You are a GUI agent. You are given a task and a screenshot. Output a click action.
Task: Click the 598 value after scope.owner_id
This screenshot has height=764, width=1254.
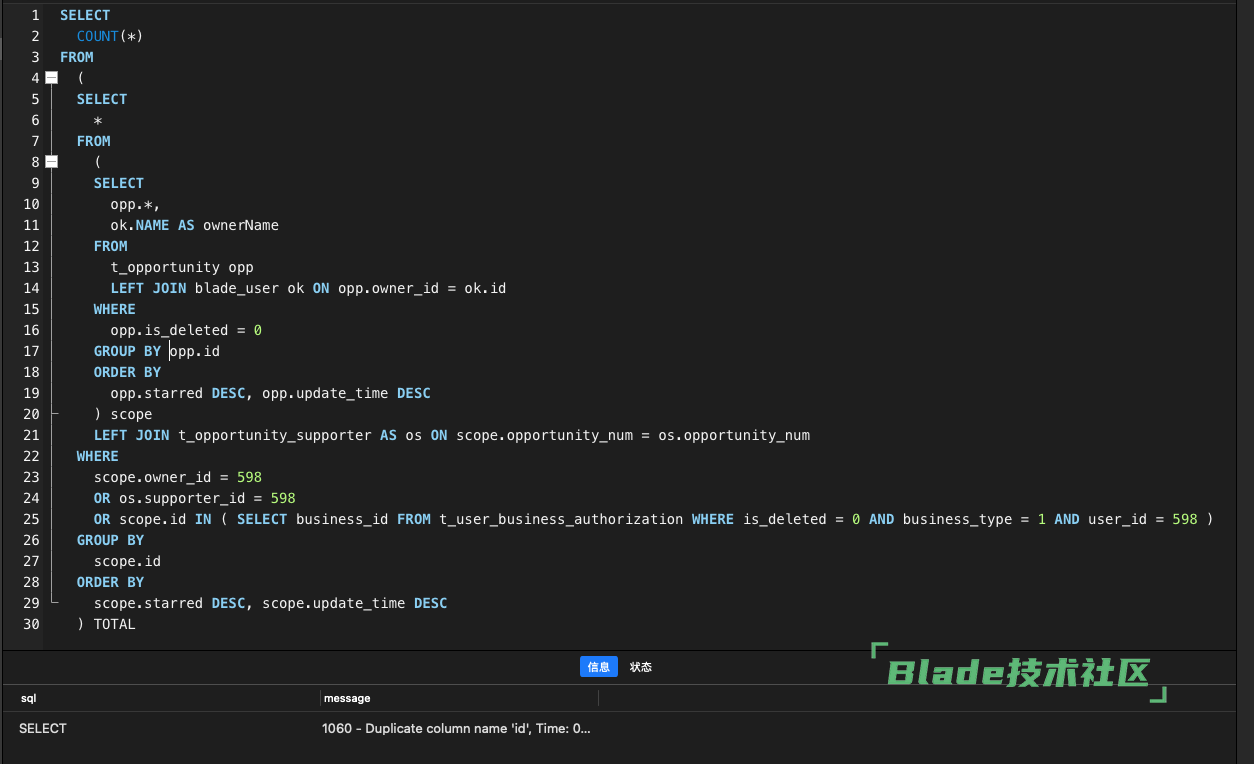(x=249, y=477)
